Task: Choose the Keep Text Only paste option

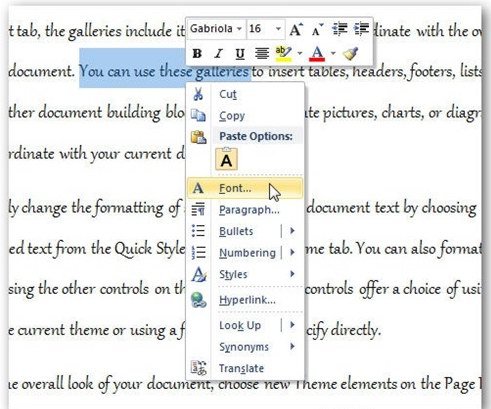Action: (226, 159)
